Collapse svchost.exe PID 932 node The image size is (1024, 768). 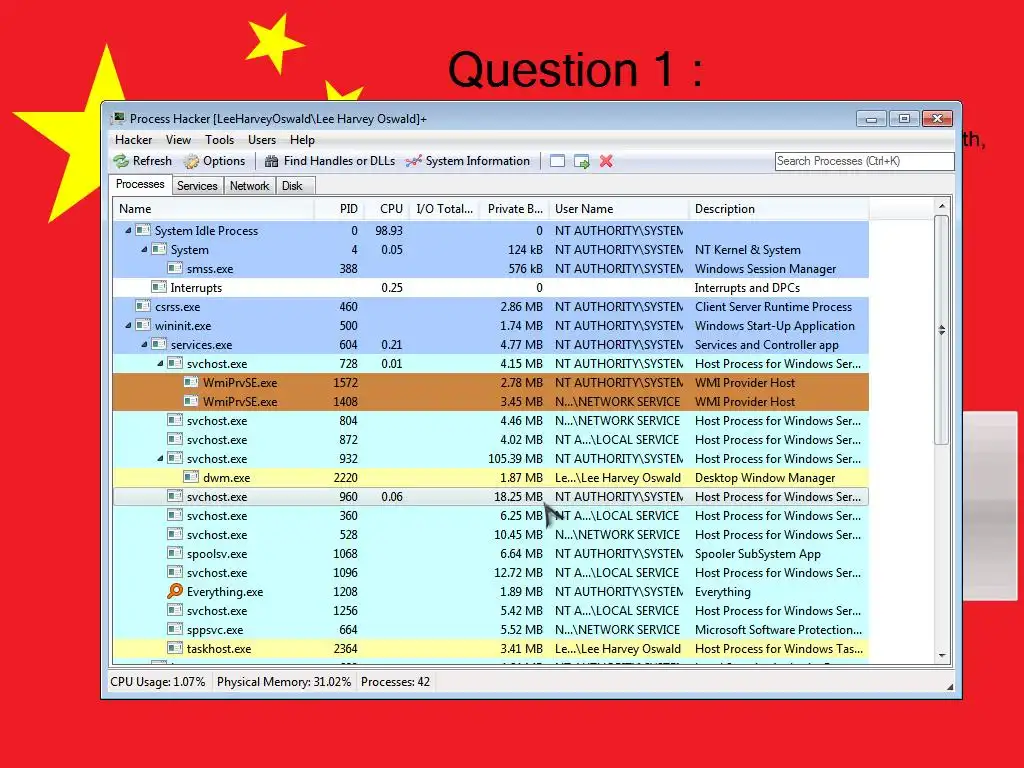click(161, 458)
